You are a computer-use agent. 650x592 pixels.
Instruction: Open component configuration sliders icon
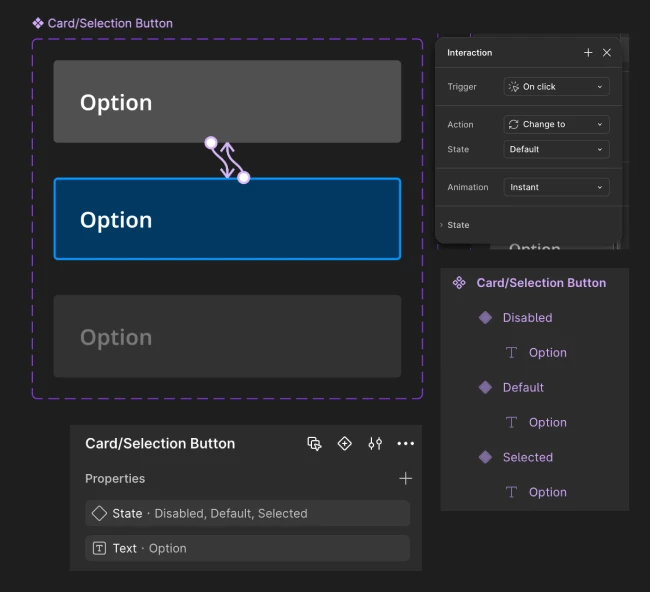[375, 444]
